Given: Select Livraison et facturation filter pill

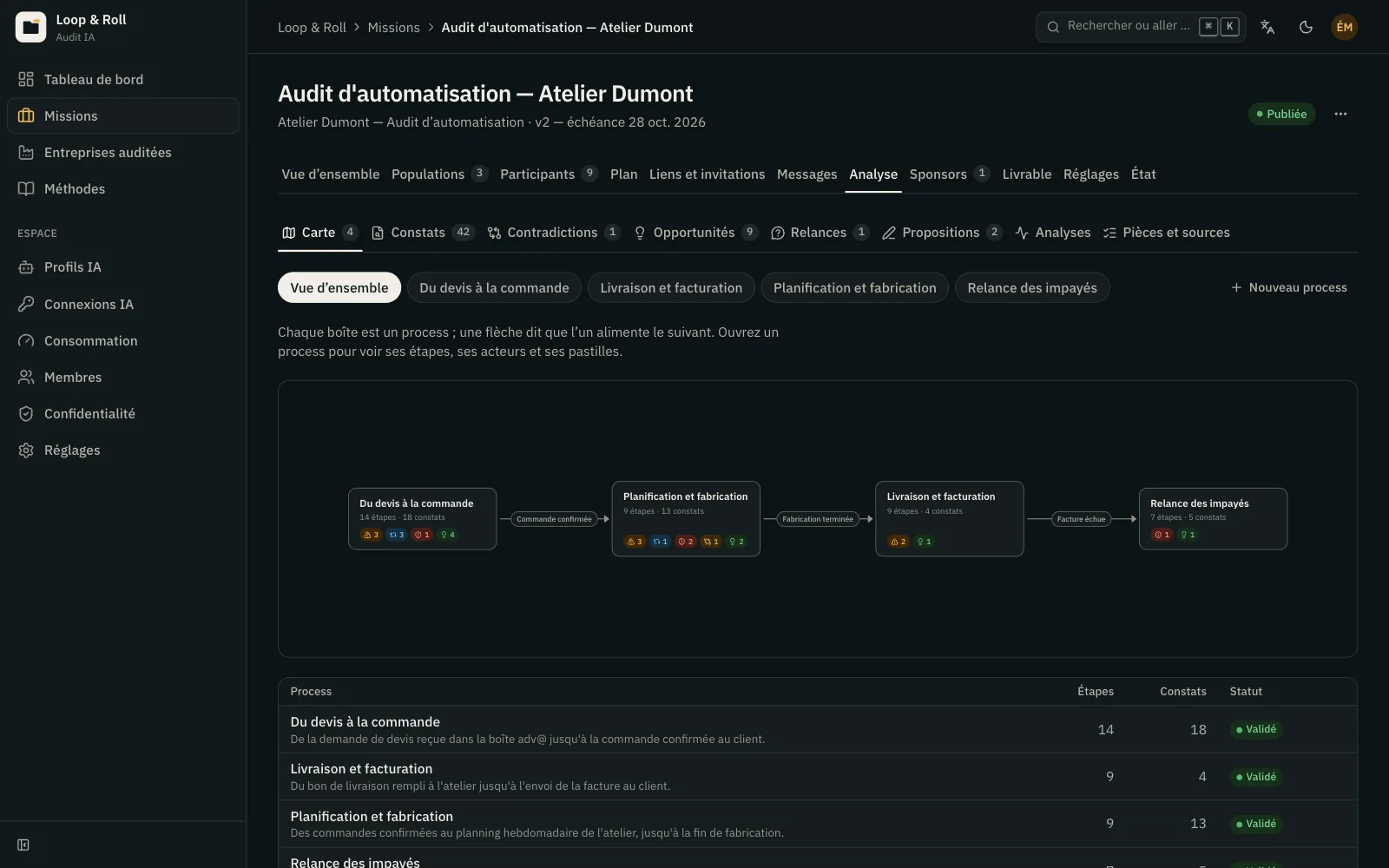Looking at the screenshot, I should (x=671, y=287).
